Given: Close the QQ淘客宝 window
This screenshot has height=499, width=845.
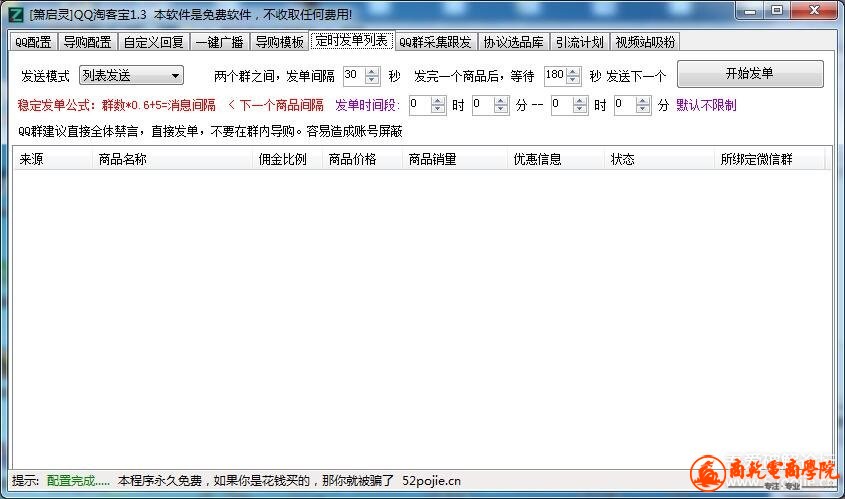Looking at the screenshot, I should [814, 11].
